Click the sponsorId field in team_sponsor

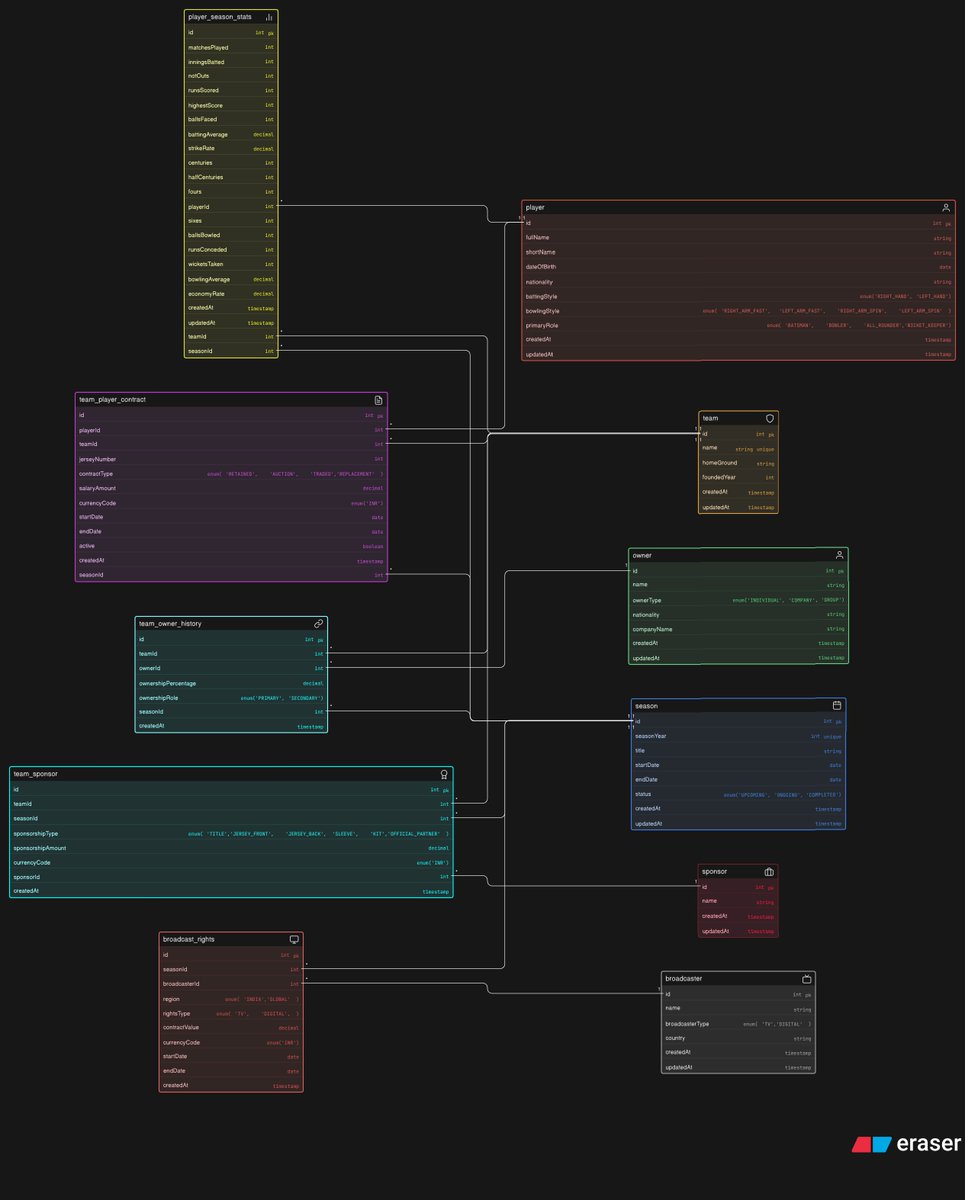(231, 876)
